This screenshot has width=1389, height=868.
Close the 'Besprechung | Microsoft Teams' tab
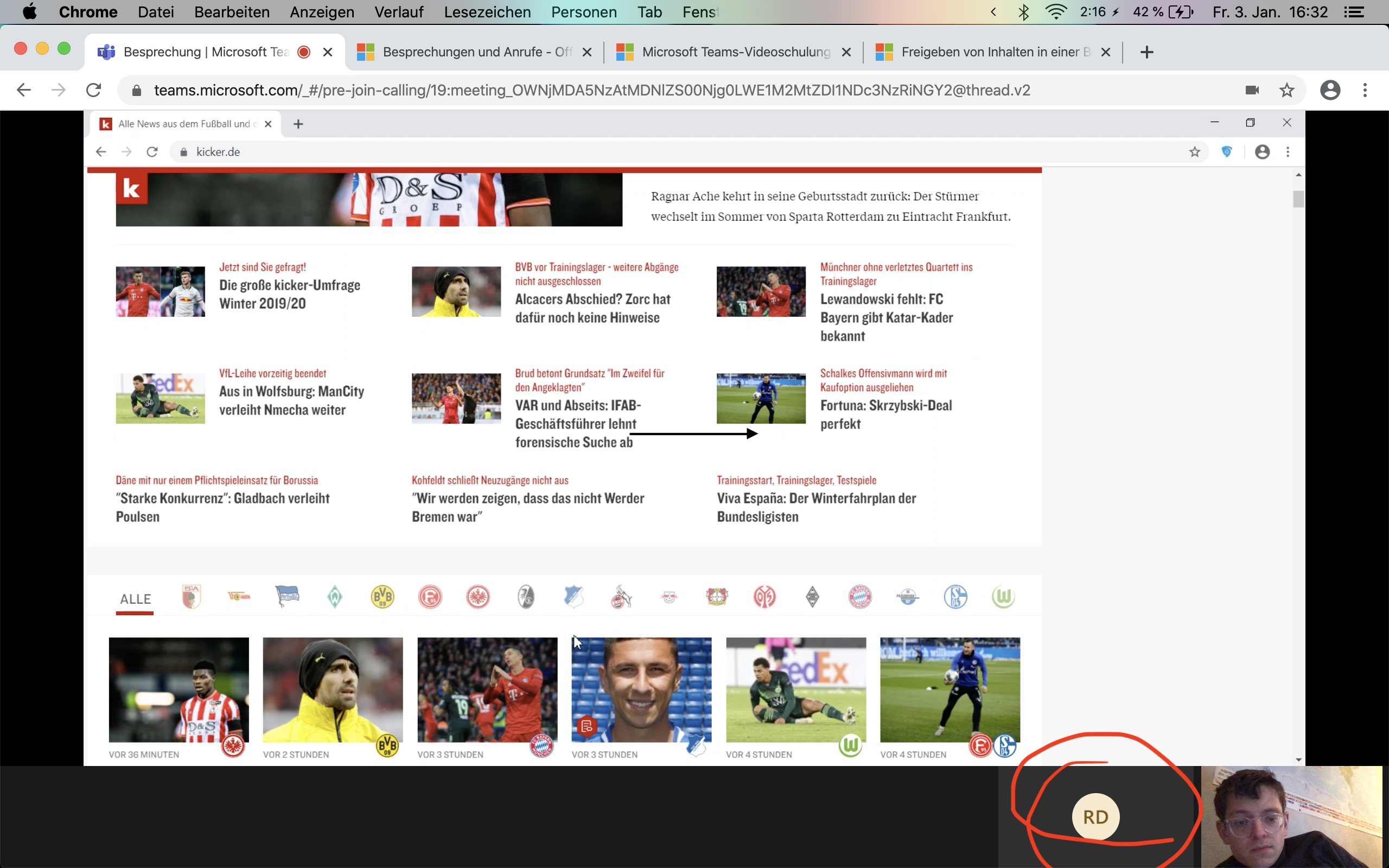[x=328, y=52]
